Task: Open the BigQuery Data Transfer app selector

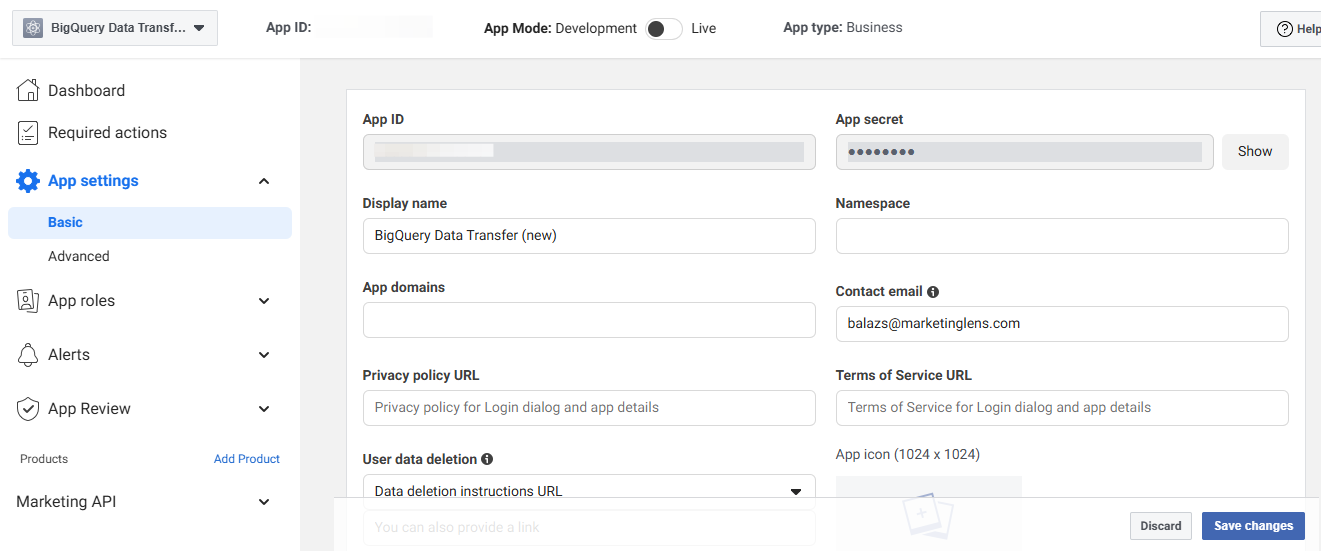Action: click(115, 29)
